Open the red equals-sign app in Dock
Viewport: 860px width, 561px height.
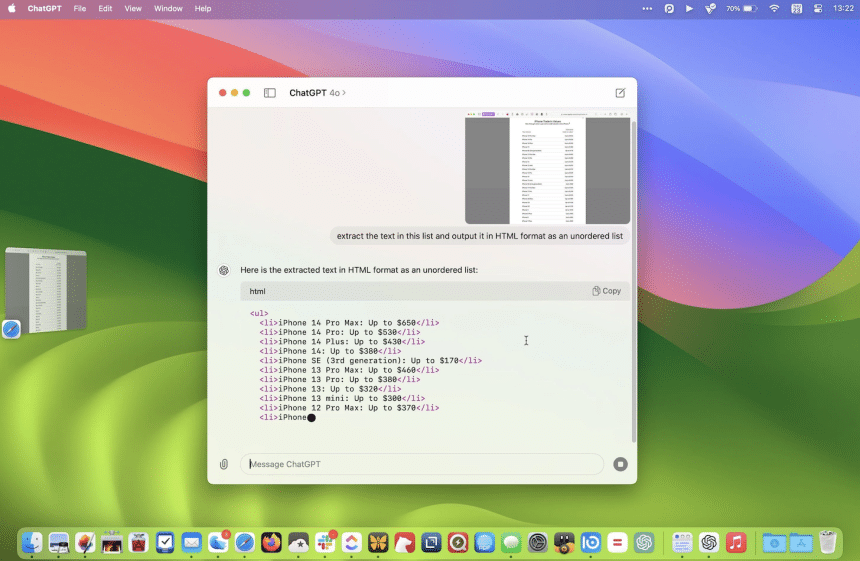617,542
